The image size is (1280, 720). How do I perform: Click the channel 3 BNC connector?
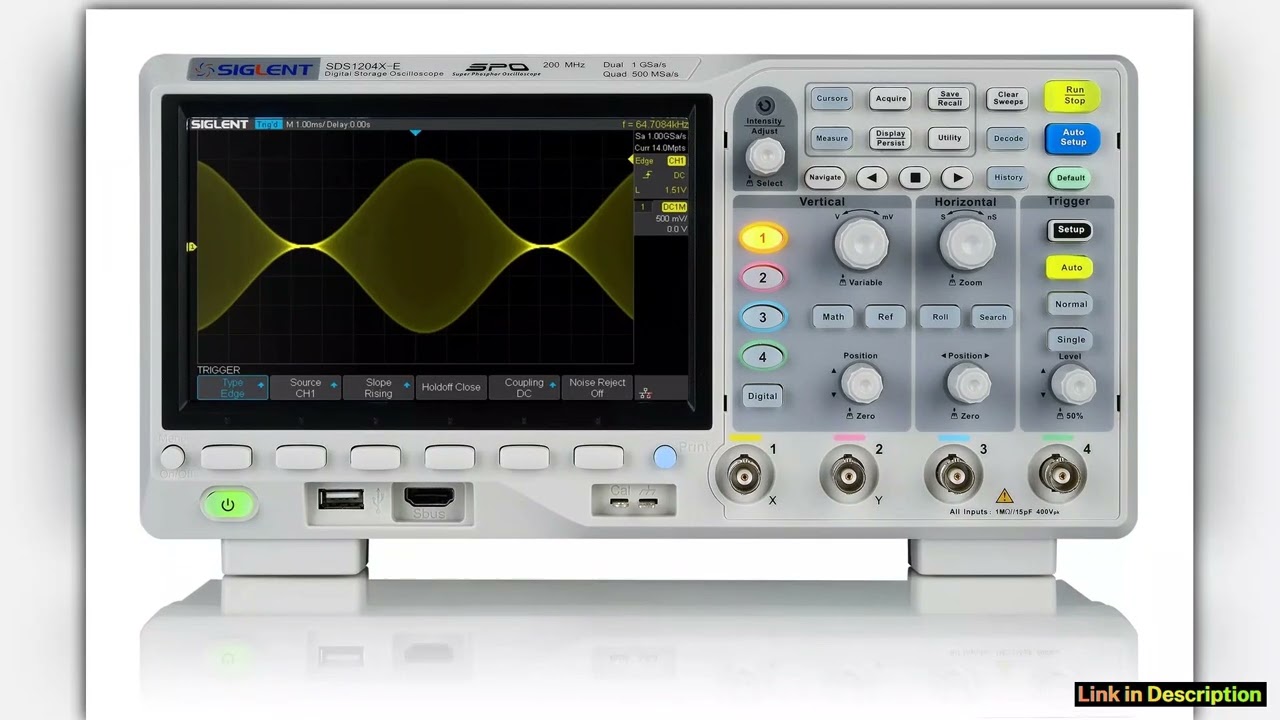click(x=953, y=476)
